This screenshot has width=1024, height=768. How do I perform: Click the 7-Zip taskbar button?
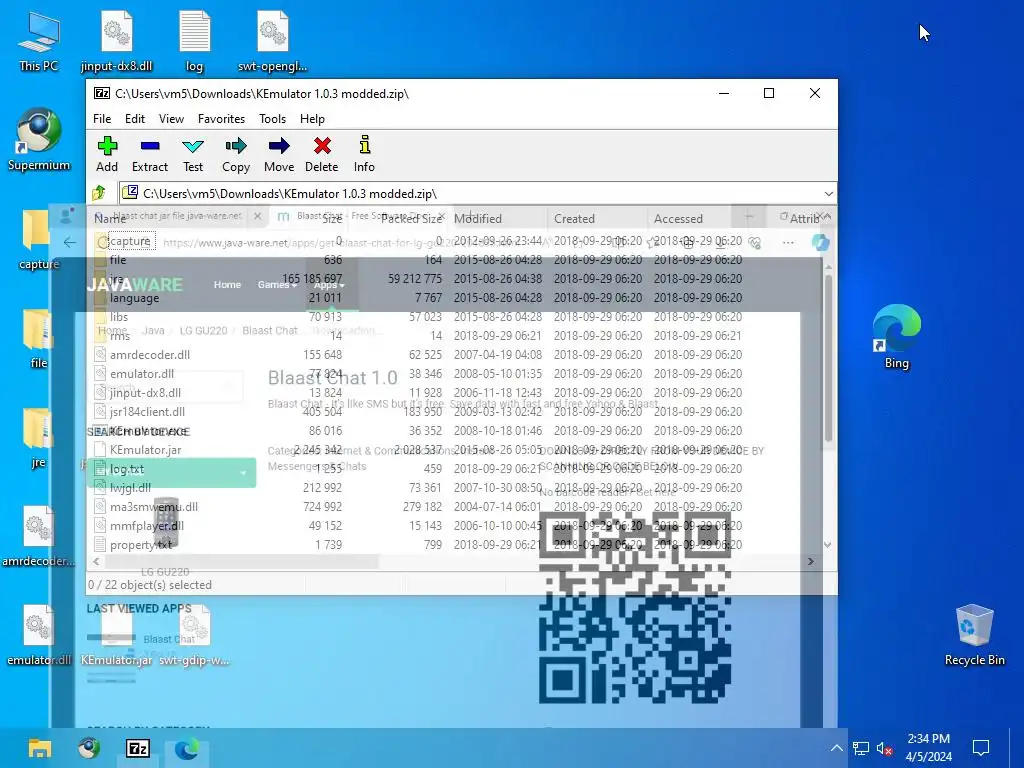coord(138,748)
